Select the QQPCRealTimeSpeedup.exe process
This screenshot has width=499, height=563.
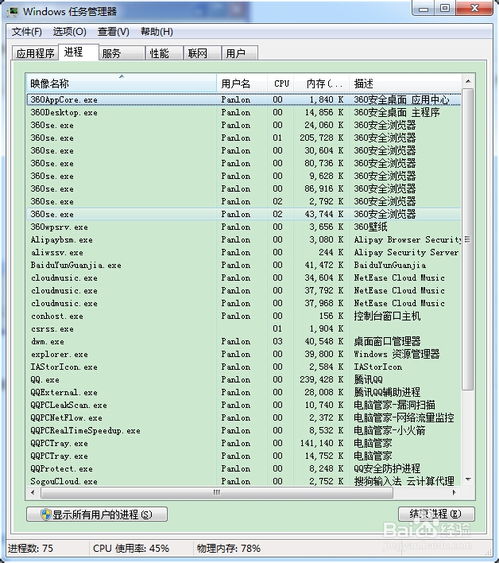click(244, 431)
